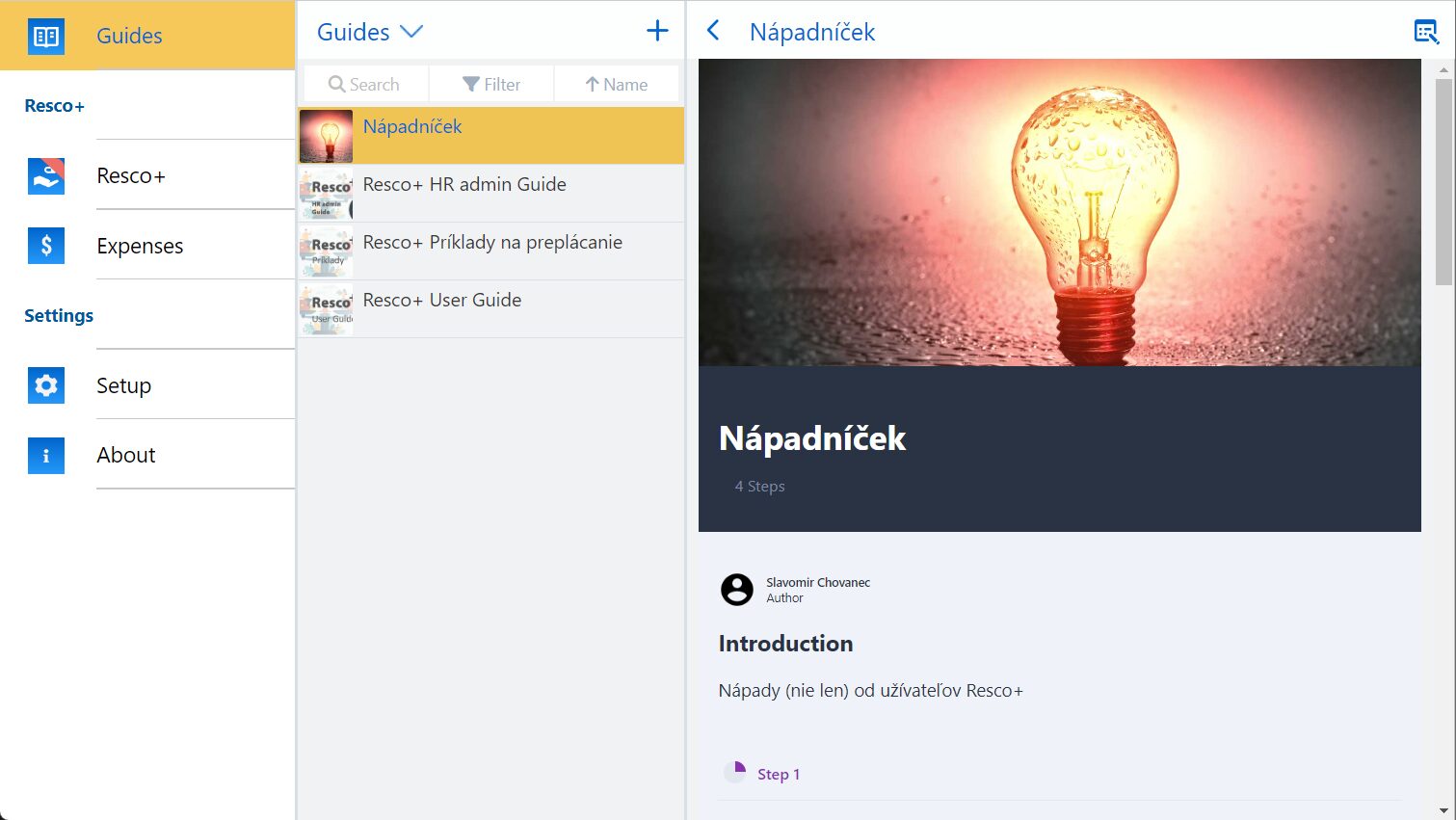Click the About info icon
Viewport: 1456px width, 820px height.
46,456
